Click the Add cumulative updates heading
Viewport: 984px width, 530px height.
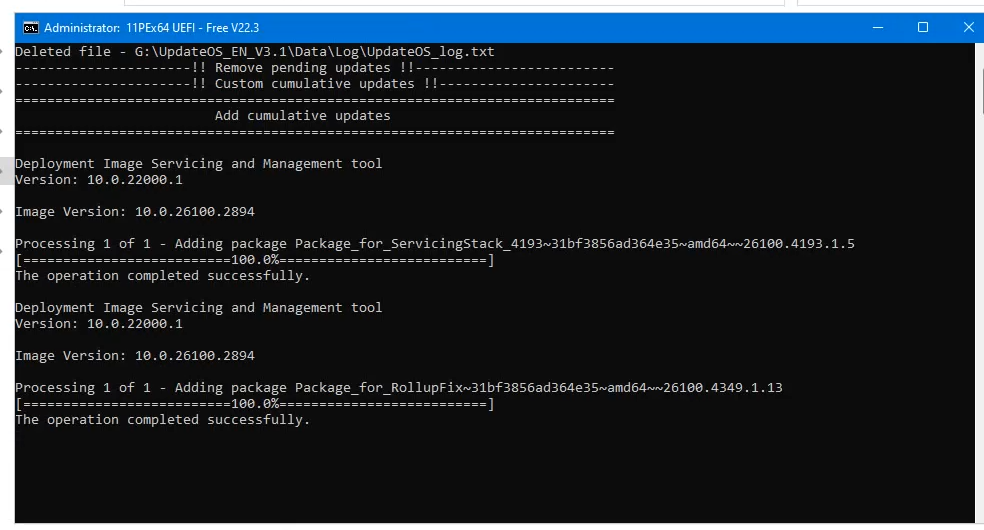pos(302,115)
